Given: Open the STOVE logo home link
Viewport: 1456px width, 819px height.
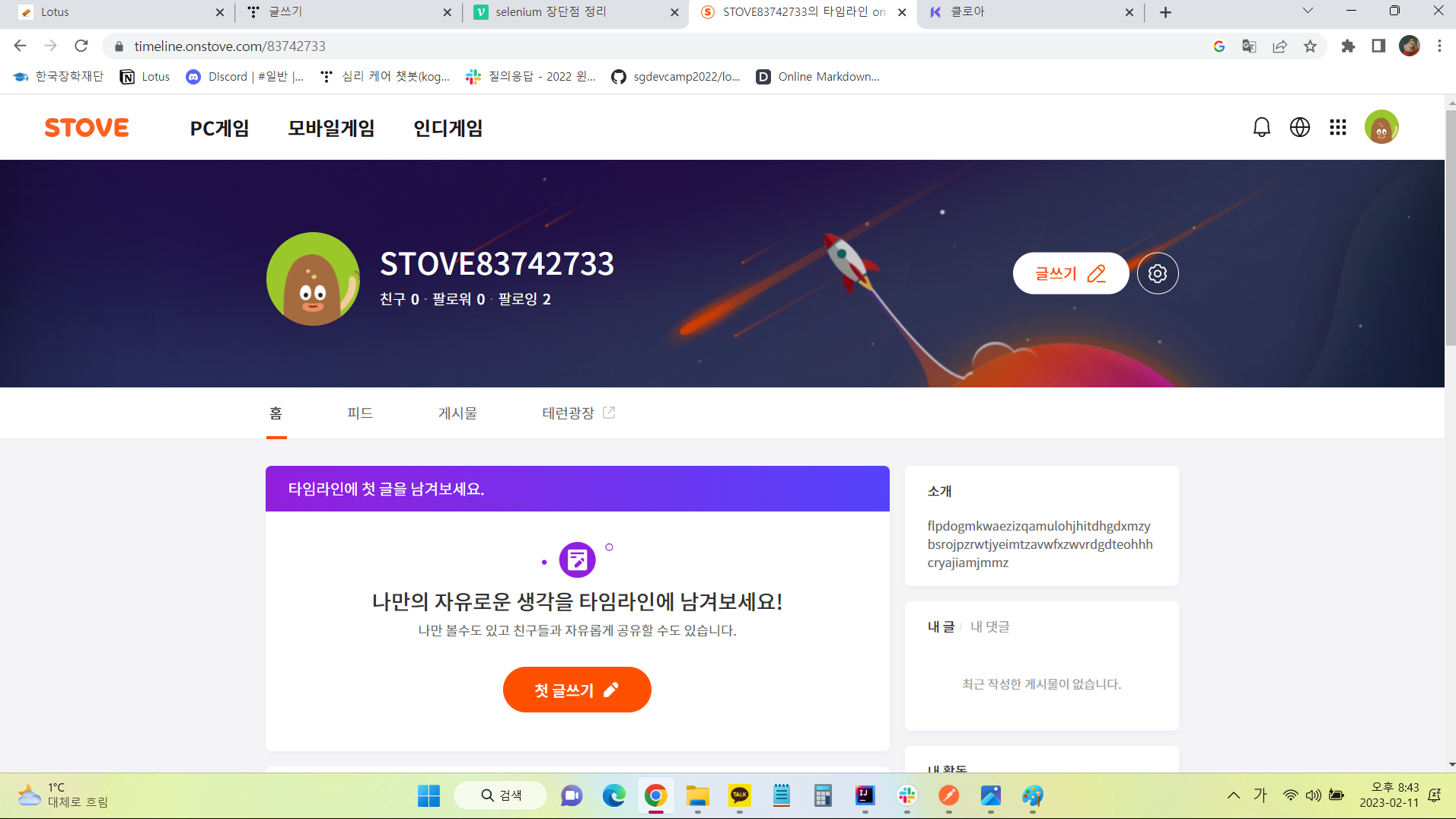Looking at the screenshot, I should tap(87, 127).
